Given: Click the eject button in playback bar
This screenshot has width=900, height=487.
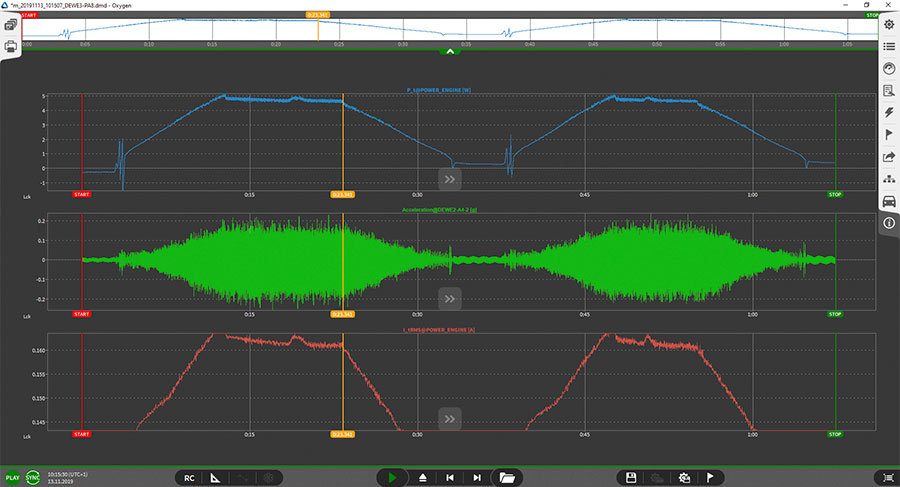Looking at the screenshot, I should [x=422, y=478].
